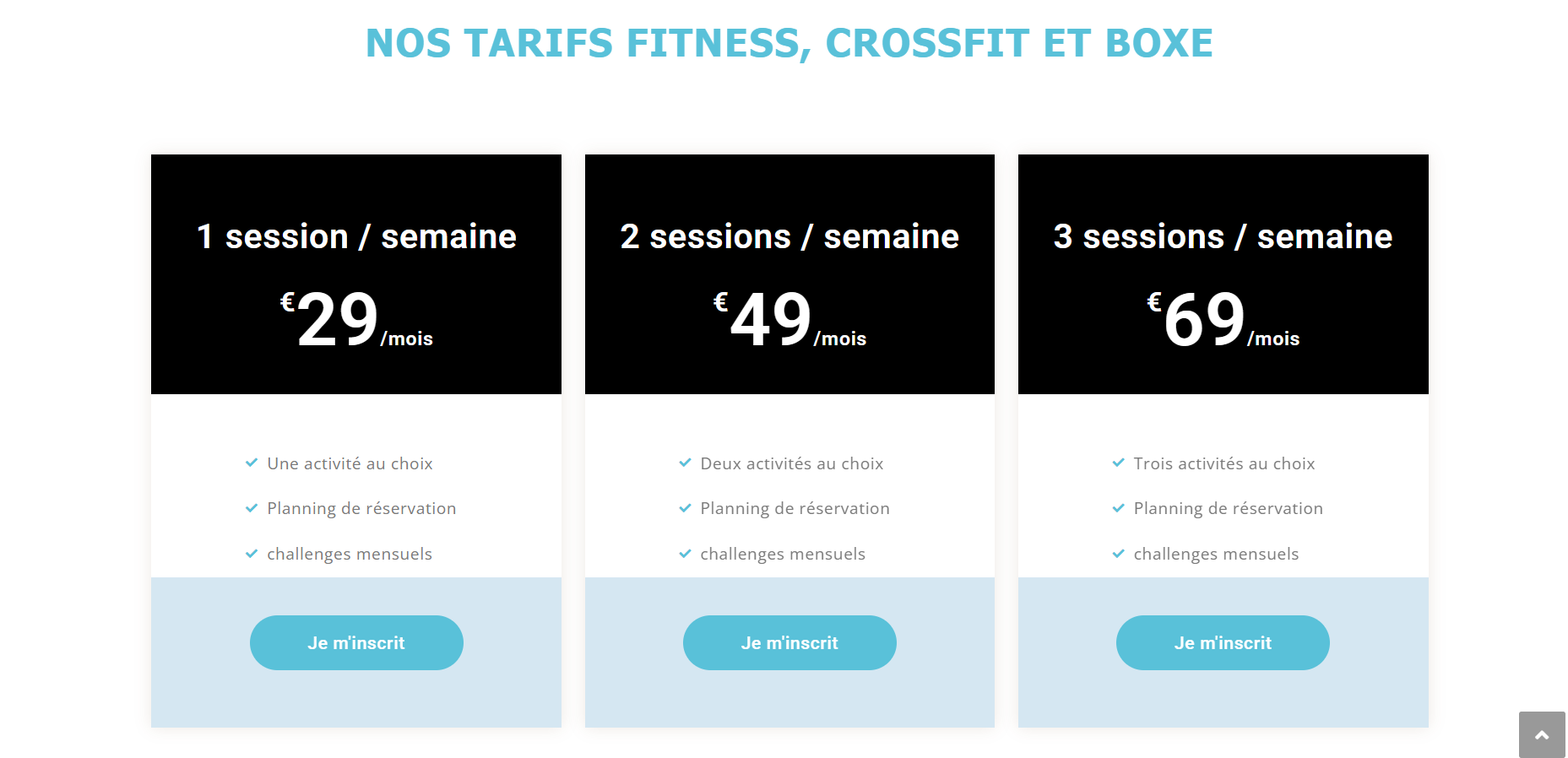Click the €29 /mois price
The image size is (1568, 758).
(x=356, y=319)
